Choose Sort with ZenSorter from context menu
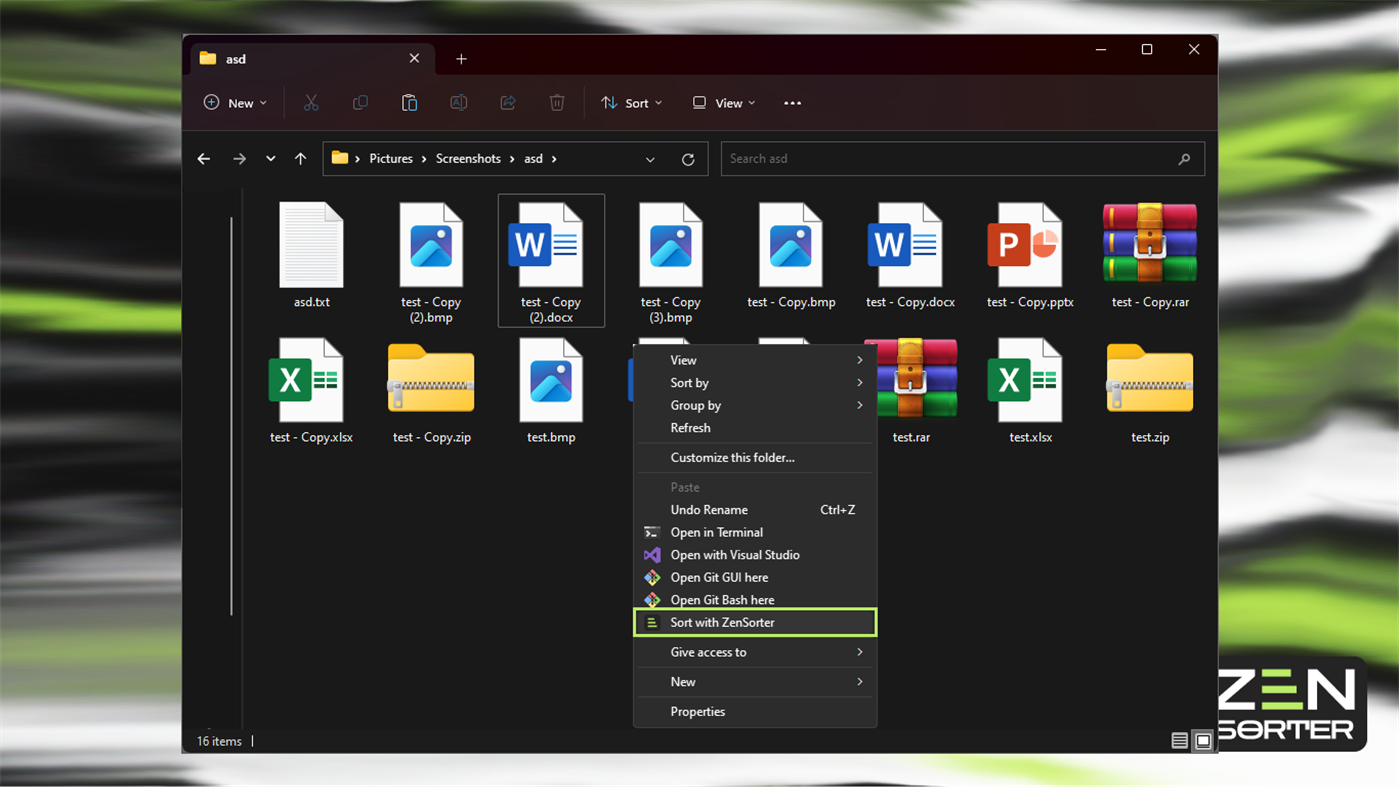The width and height of the screenshot is (1399, 787). [x=723, y=622]
